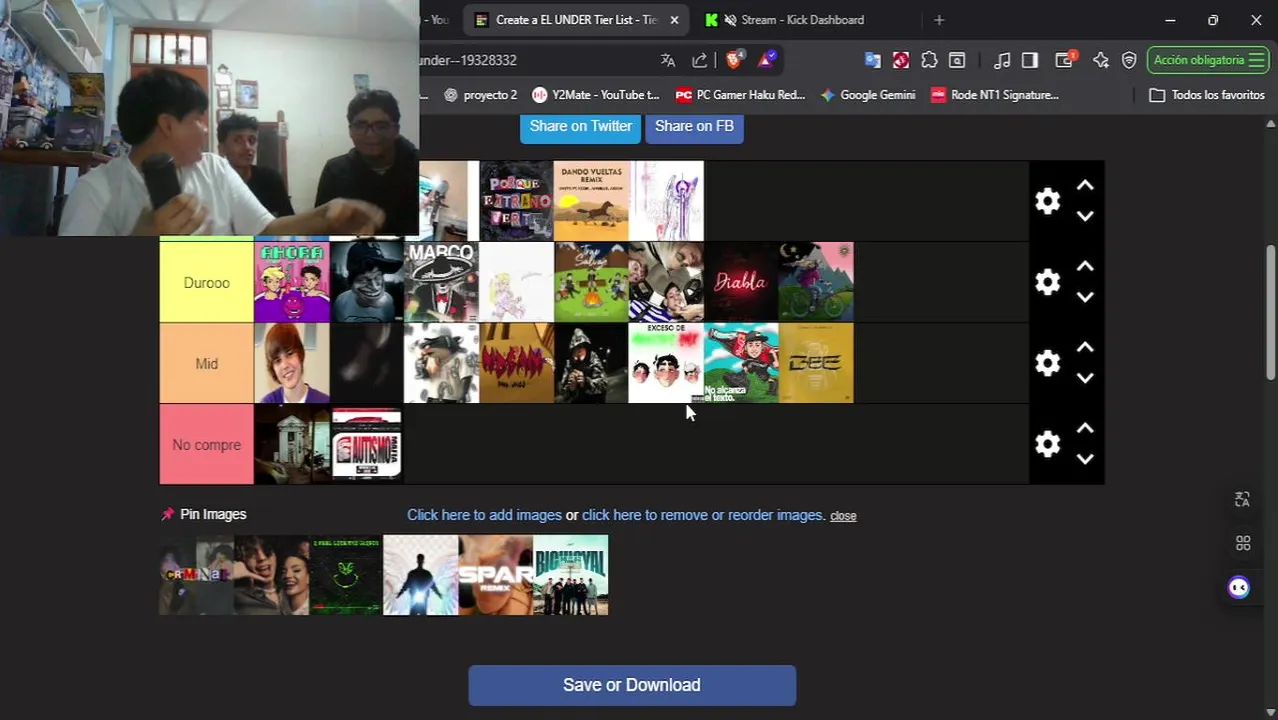
Task: Open settings gear for the Durooo tier
Action: (1047, 282)
